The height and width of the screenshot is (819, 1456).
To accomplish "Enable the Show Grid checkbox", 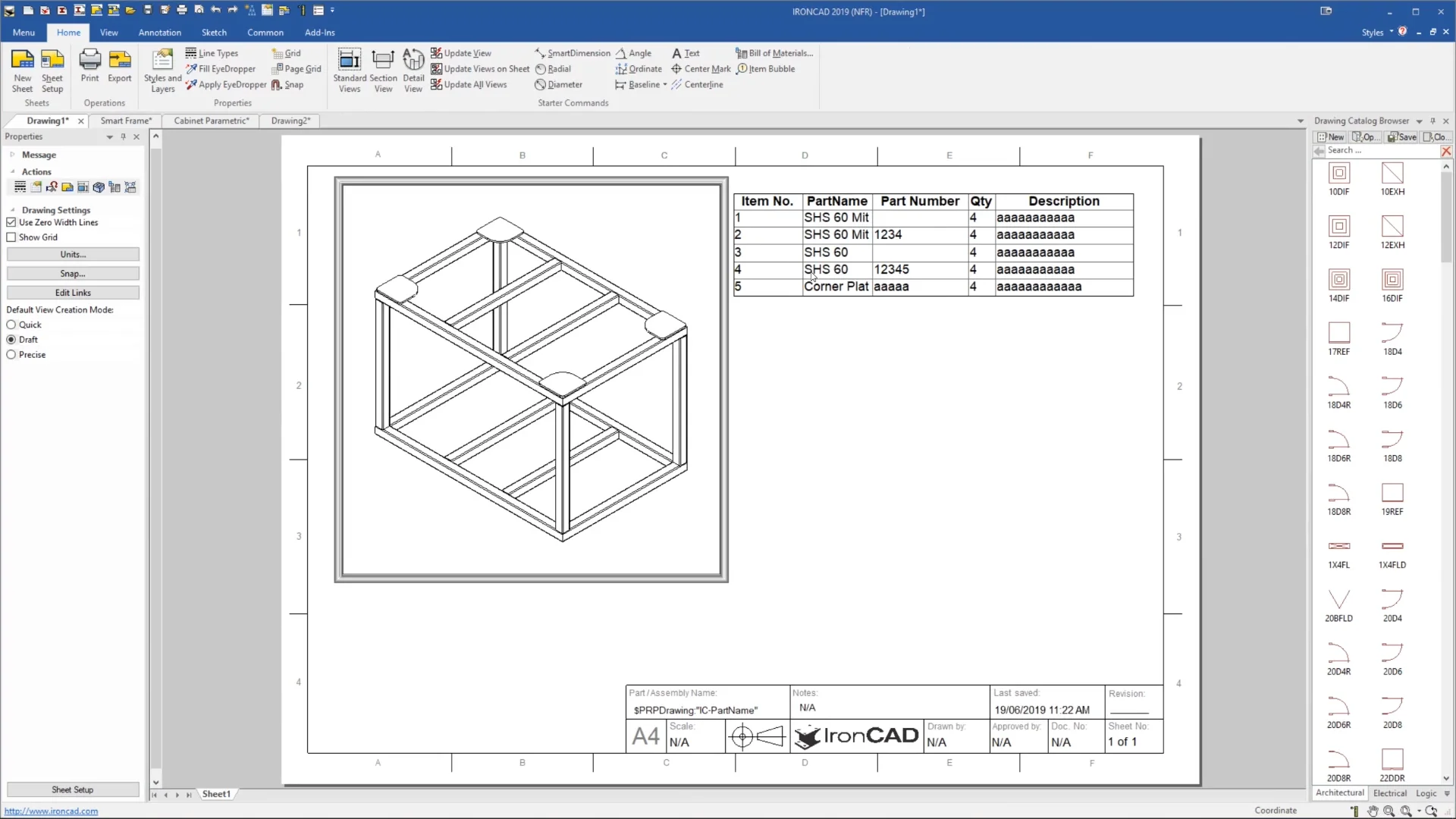I will 11,237.
